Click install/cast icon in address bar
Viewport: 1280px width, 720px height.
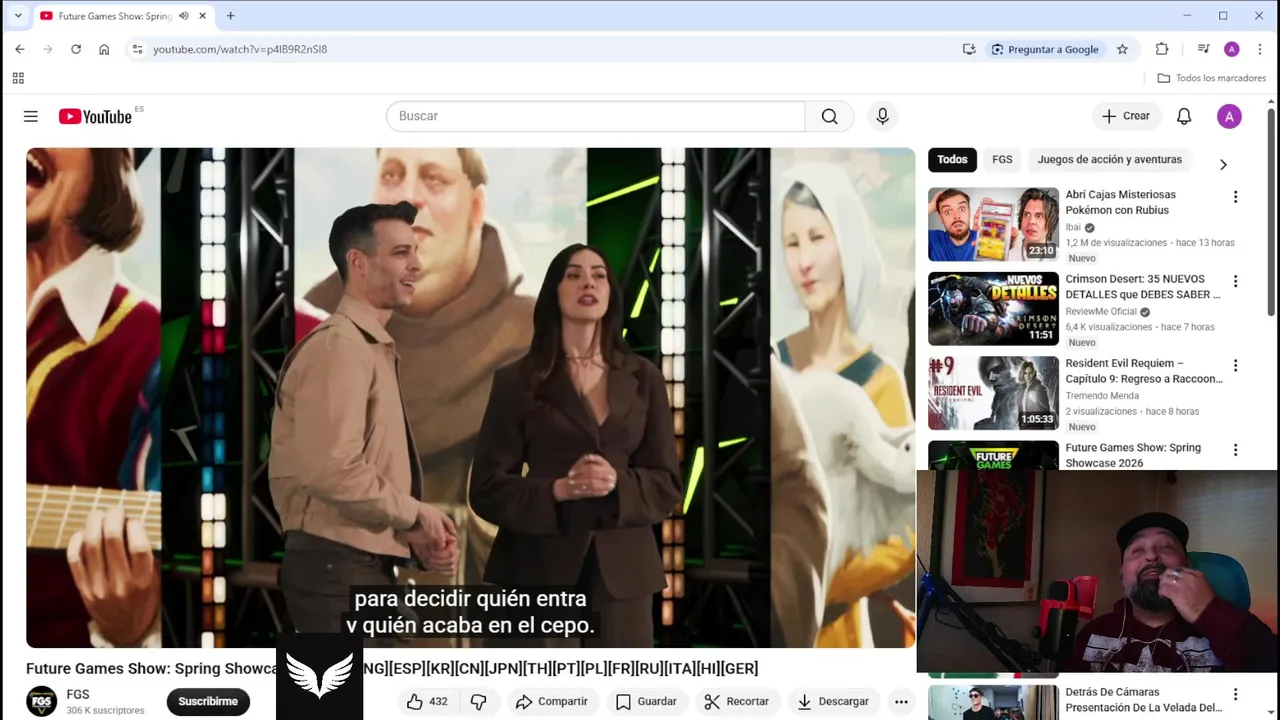pyautogui.click(x=969, y=49)
